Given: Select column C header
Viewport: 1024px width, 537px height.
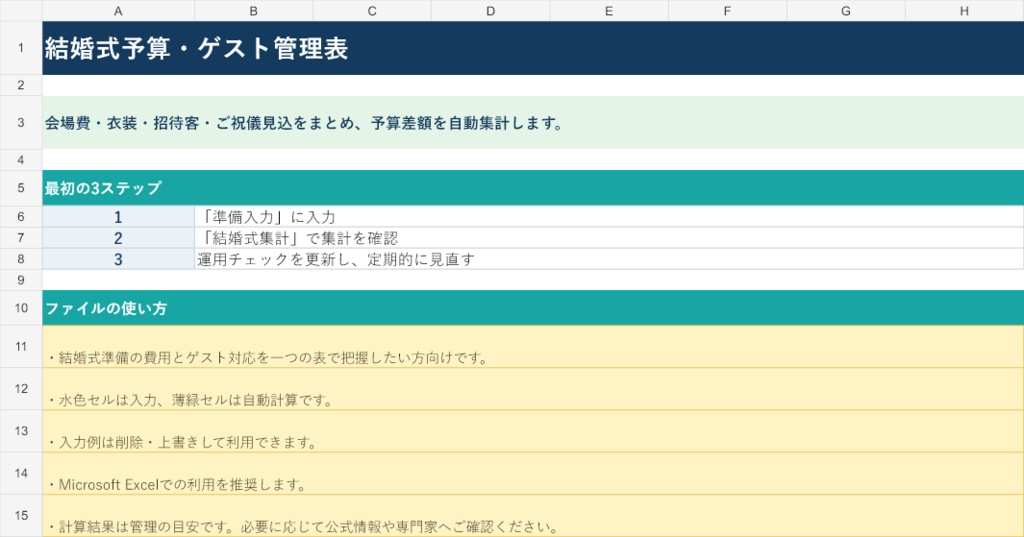Looking at the screenshot, I should coord(372,10).
